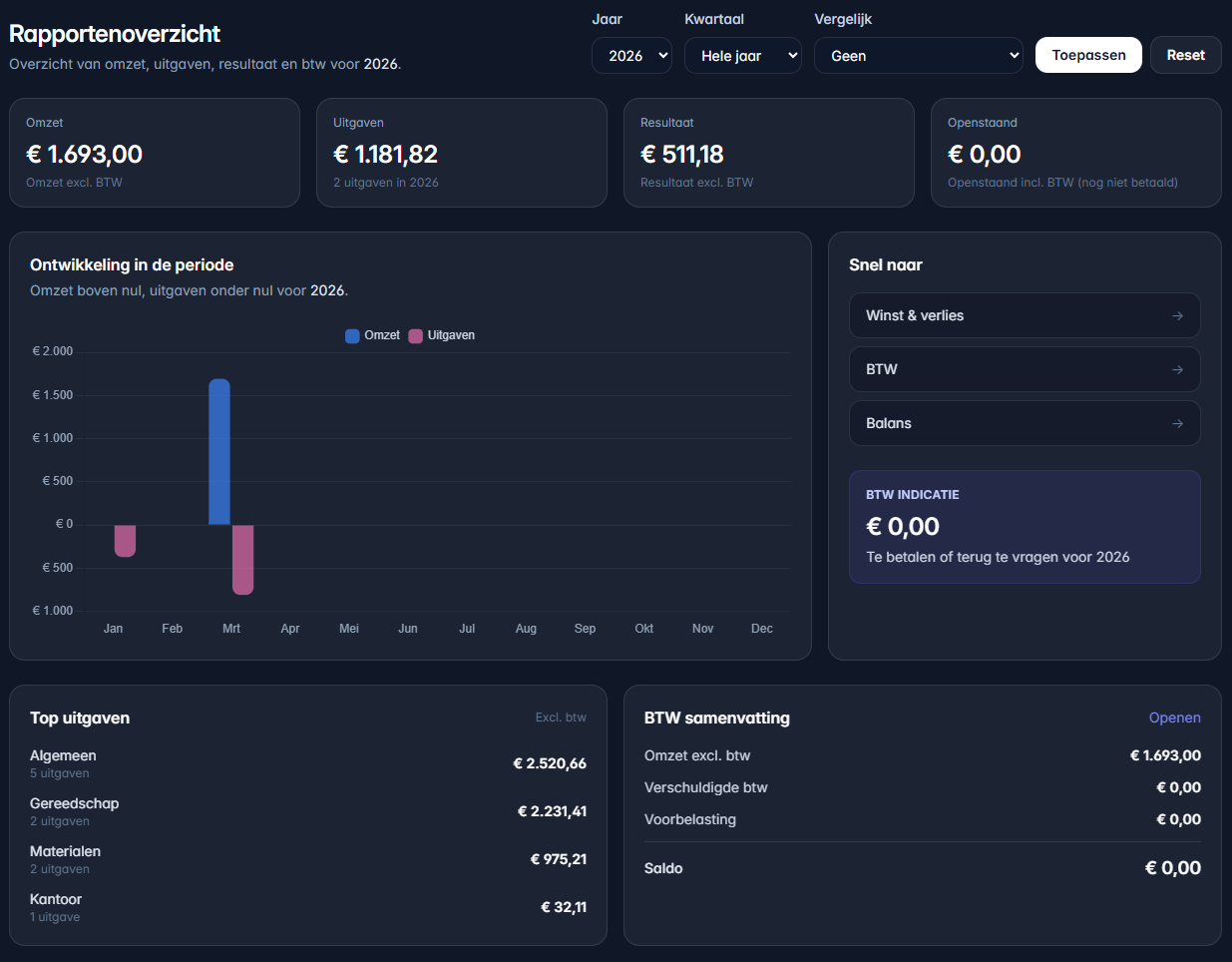
Task: Open the Jaar dropdown showing 2026
Action: point(631,56)
